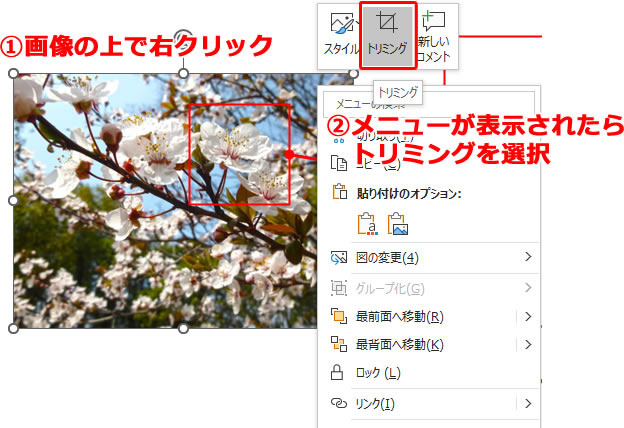Click the Link (リンク) chain icon
The width and height of the screenshot is (624, 428).
coord(338,404)
